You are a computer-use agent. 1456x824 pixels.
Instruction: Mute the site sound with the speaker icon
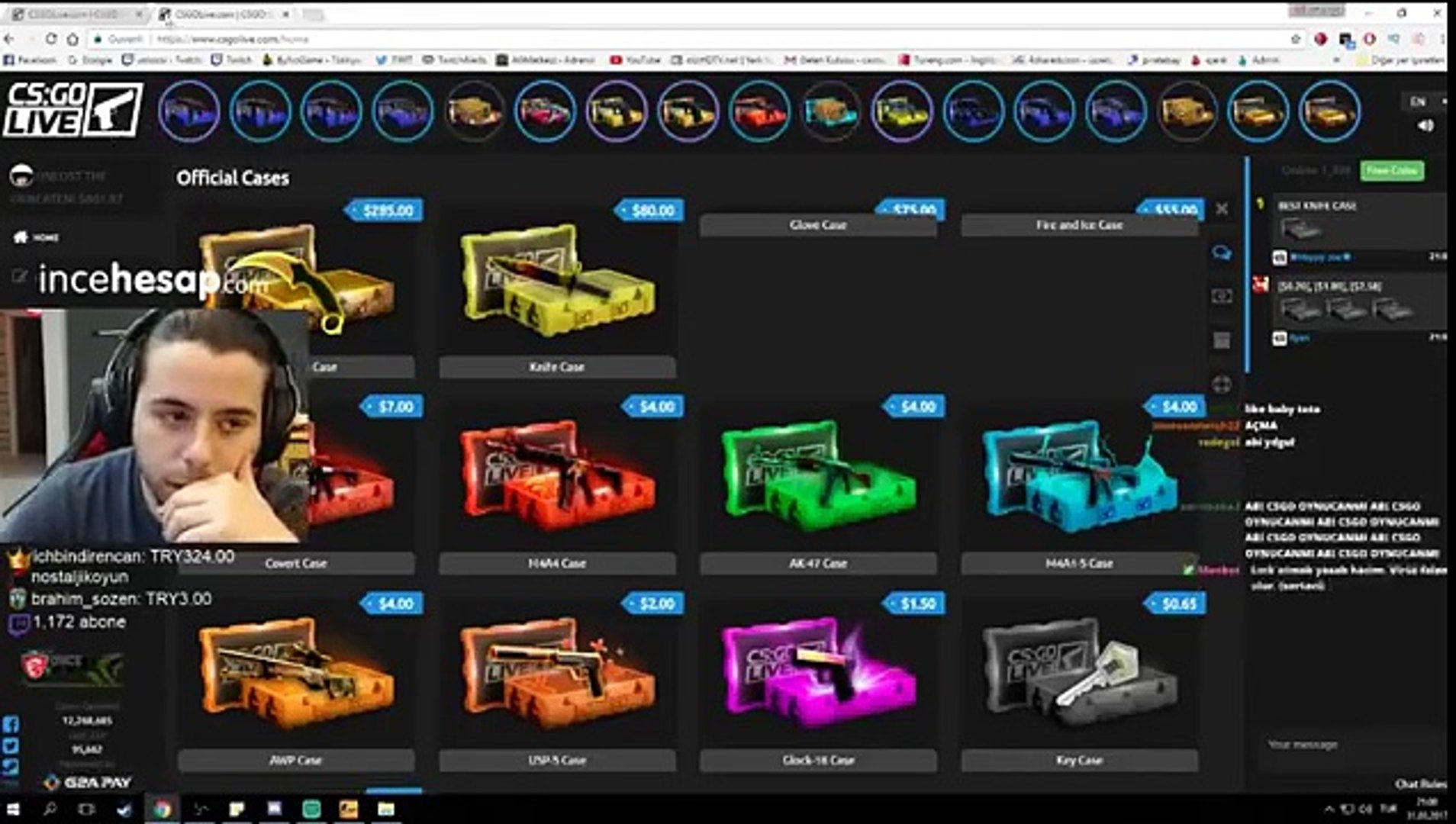tap(1424, 126)
